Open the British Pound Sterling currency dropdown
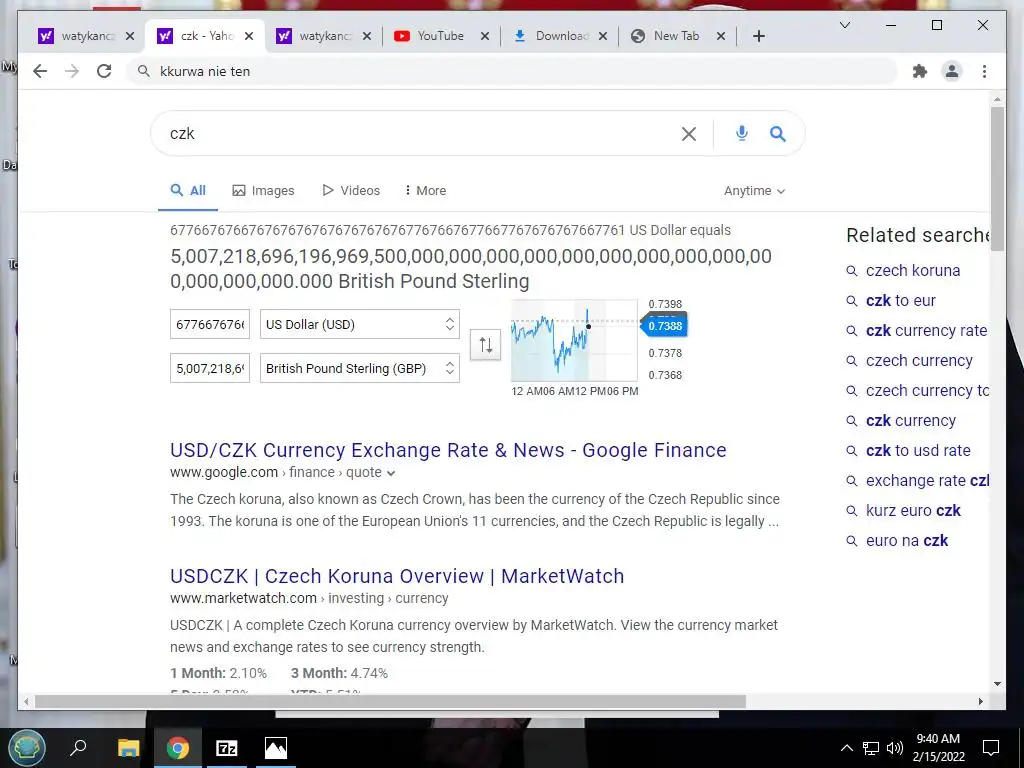The width and height of the screenshot is (1024, 768). coord(360,368)
